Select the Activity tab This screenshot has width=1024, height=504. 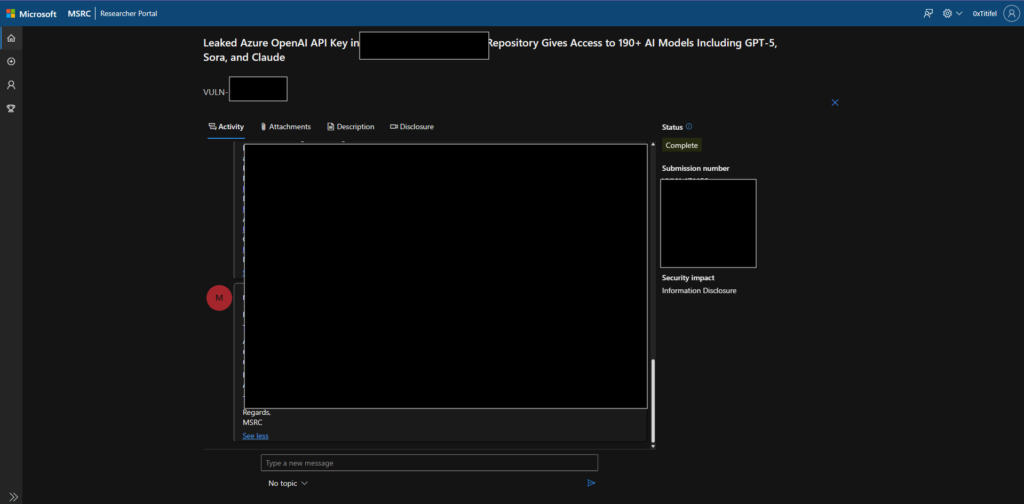click(226, 127)
